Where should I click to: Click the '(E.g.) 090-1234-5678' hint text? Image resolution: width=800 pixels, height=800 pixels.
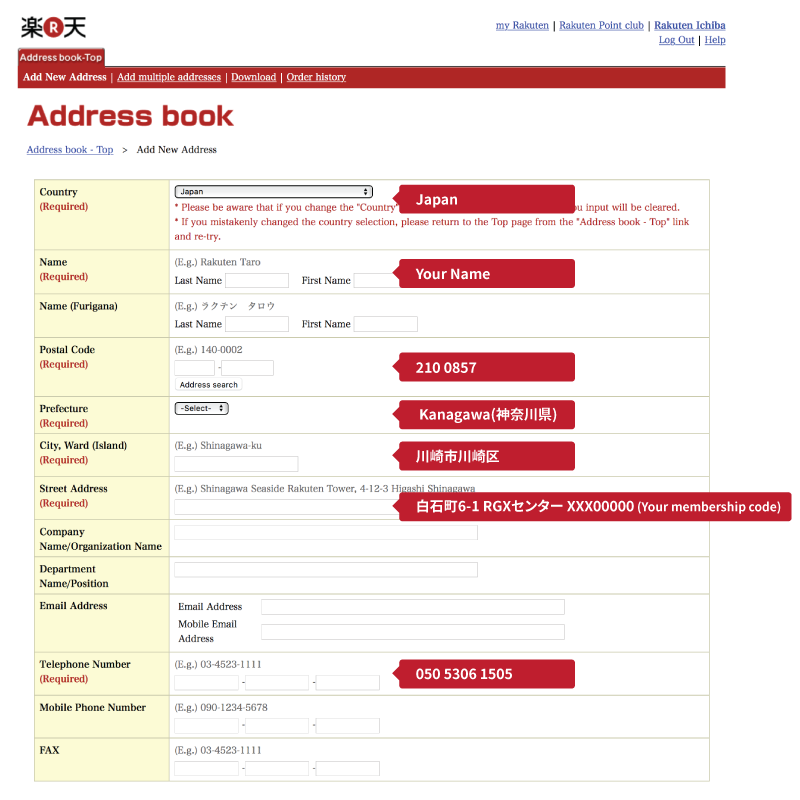221,707
